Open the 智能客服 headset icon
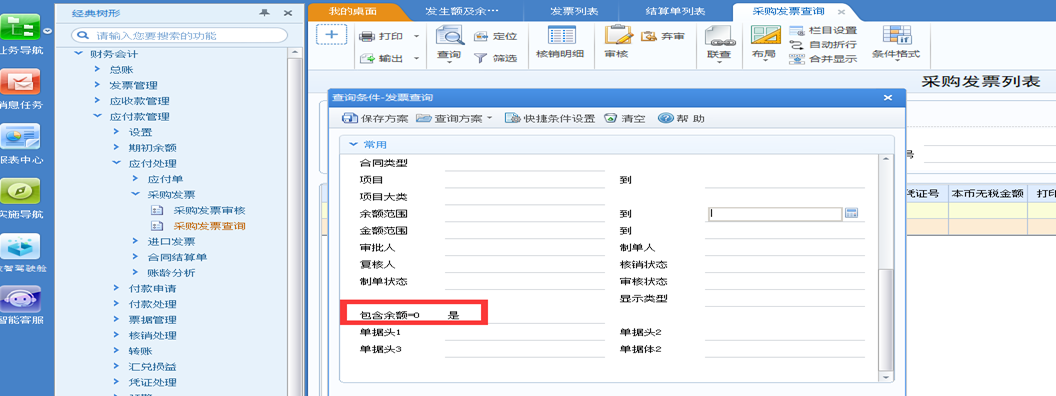The height and width of the screenshot is (396, 1056). tap(20, 300)
